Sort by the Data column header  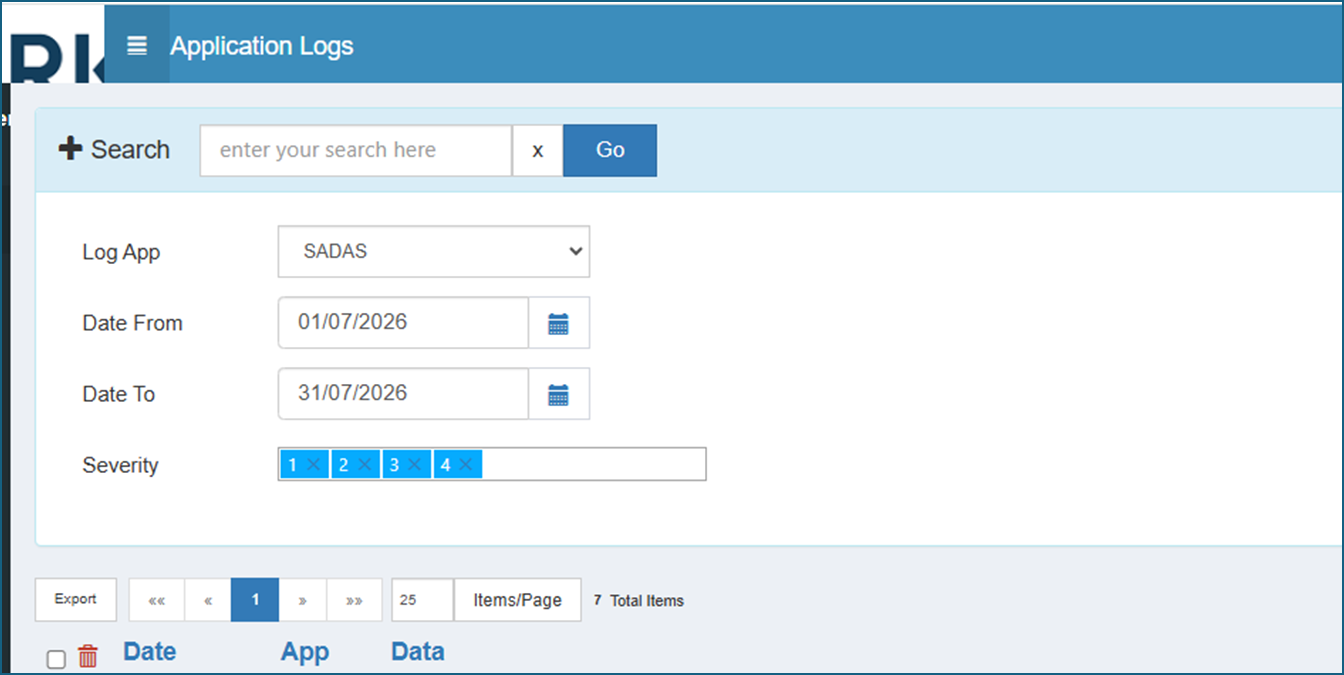pos(418,652)
